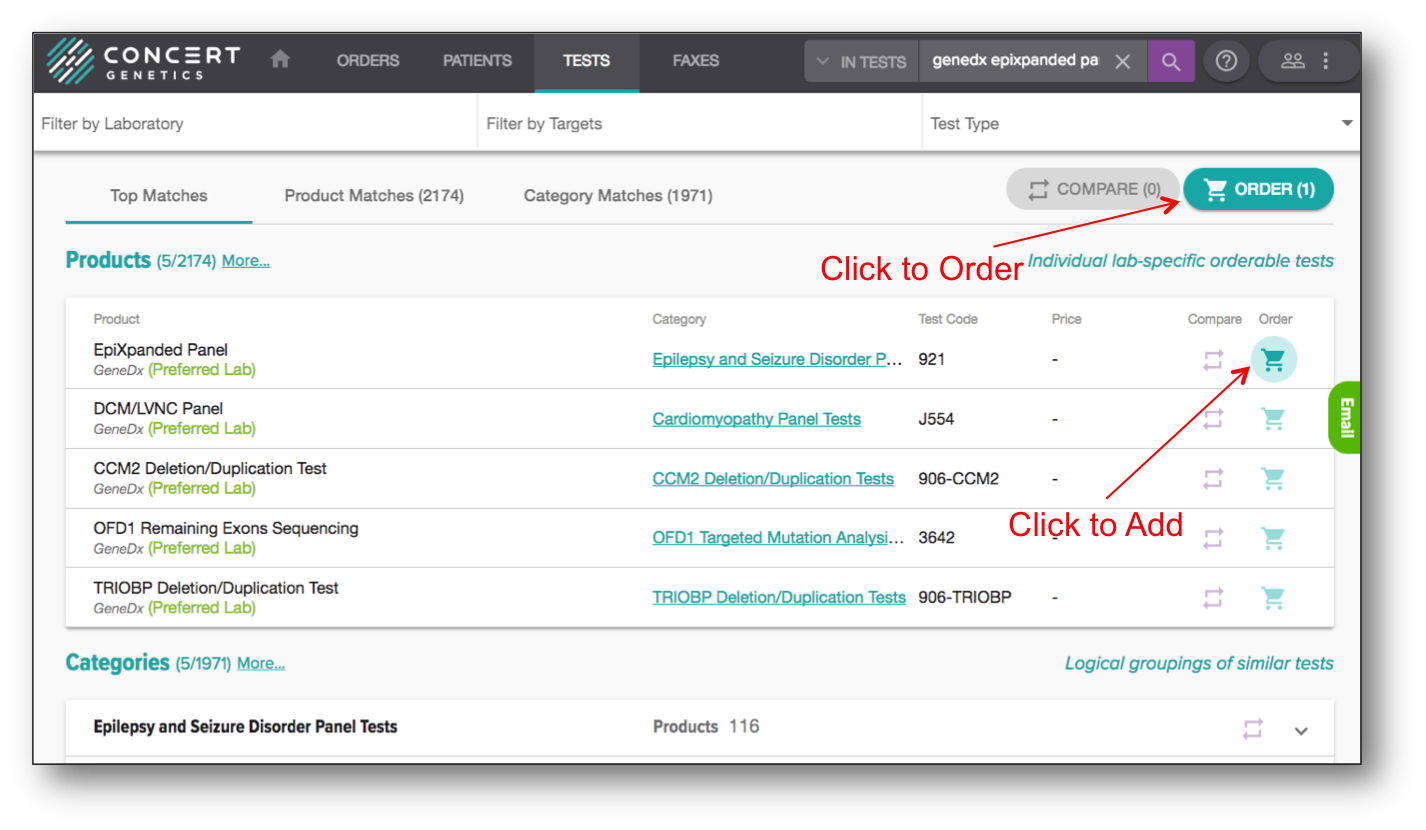Expand the IN TESTS search scope dropdown

click(860, 61)
